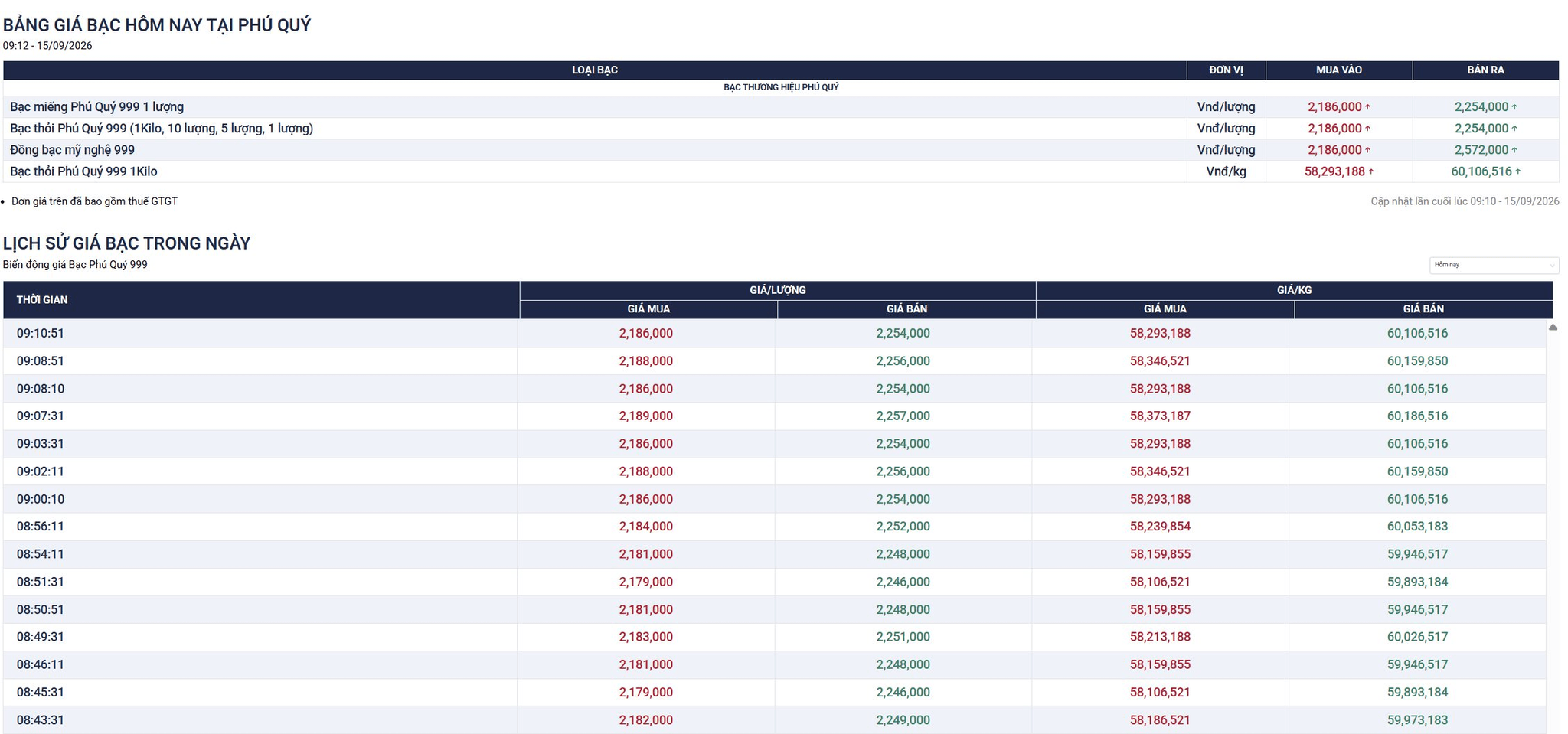
Task: Select the 08:56:11 time entry
Action: [x=41, y=527]
